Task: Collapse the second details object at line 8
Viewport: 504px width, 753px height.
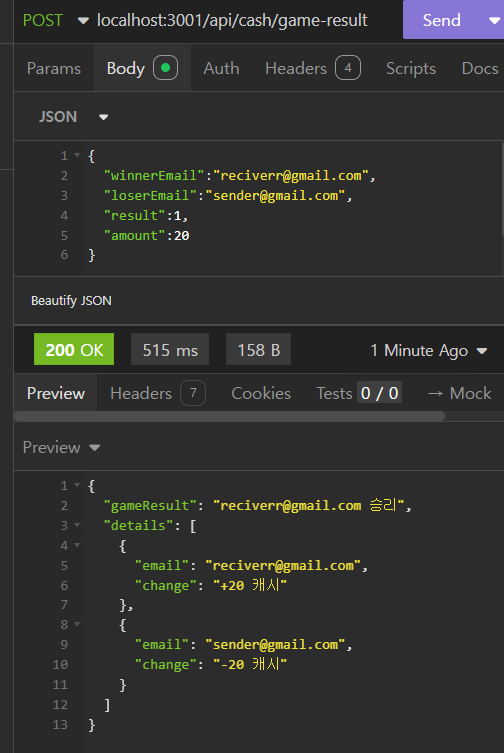Action: (77, 625)
